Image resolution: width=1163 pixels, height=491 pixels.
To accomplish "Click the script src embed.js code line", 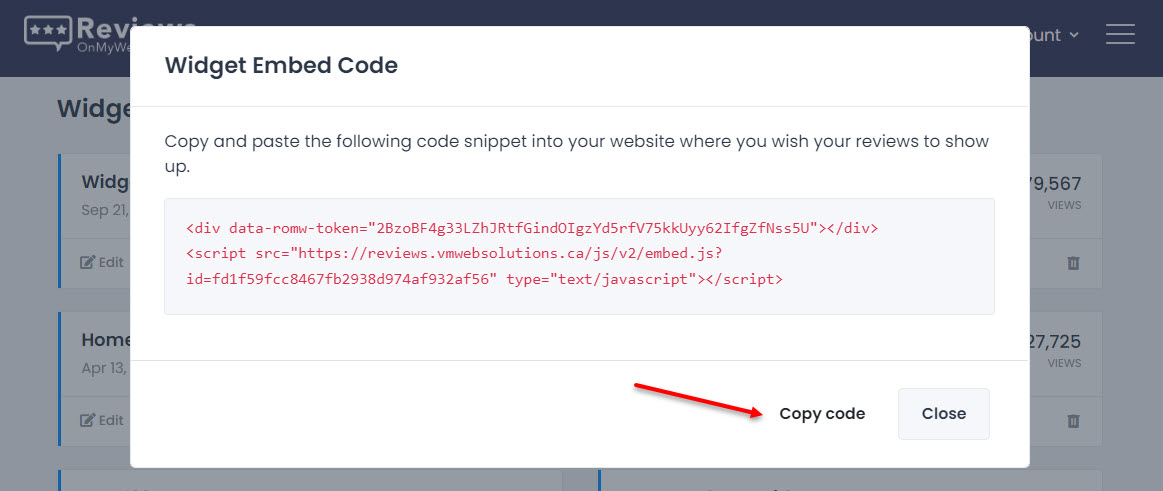I will click(455, 254).
